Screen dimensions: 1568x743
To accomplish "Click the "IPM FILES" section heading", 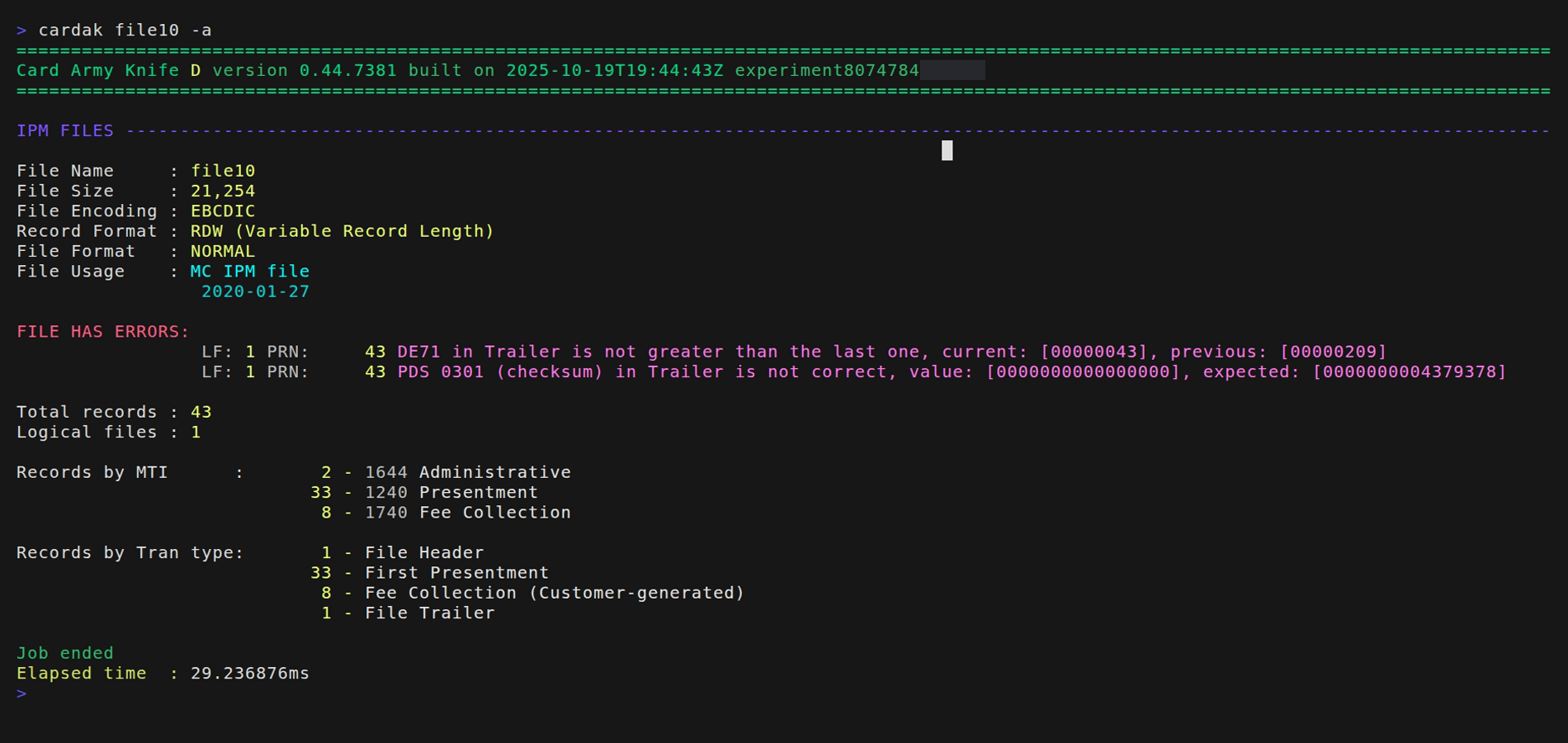I will tap(65, 131).
